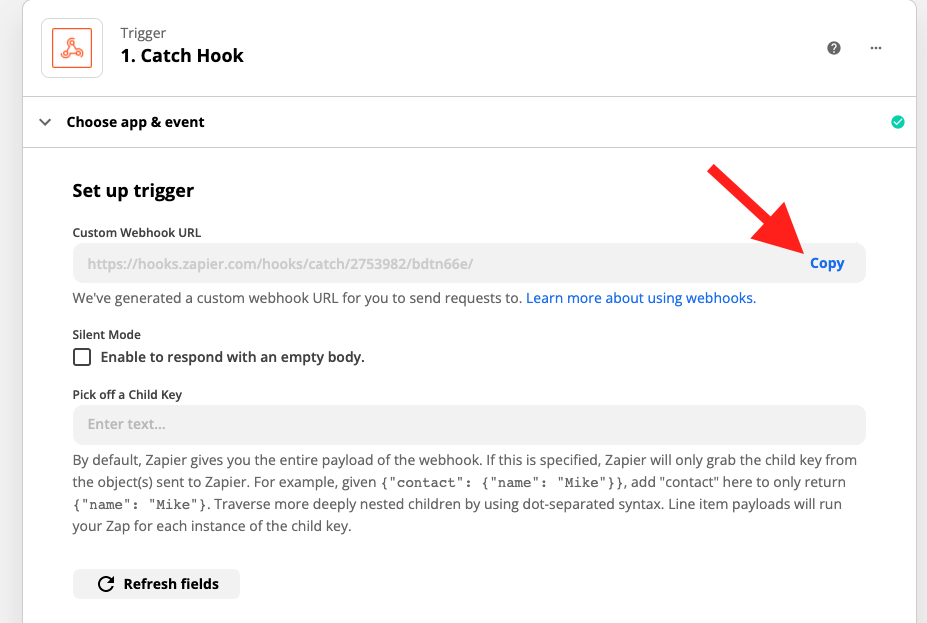Click the Webhooks app icon
This screenshot has width=927, height=623.
[x=72, y=48]
